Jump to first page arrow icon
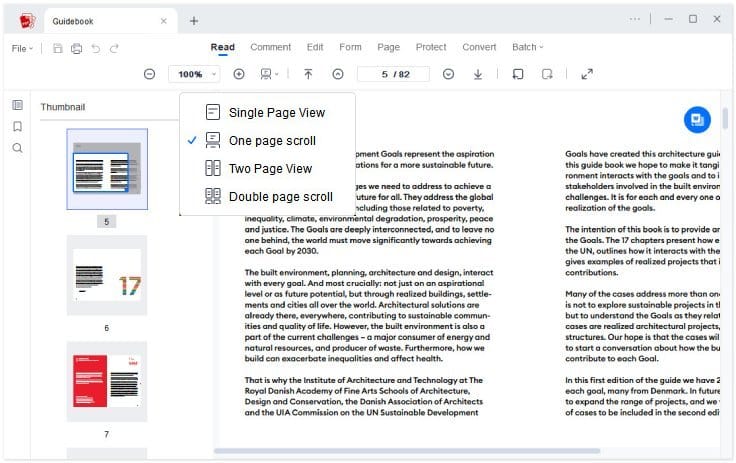 click(x=308, y=74)
